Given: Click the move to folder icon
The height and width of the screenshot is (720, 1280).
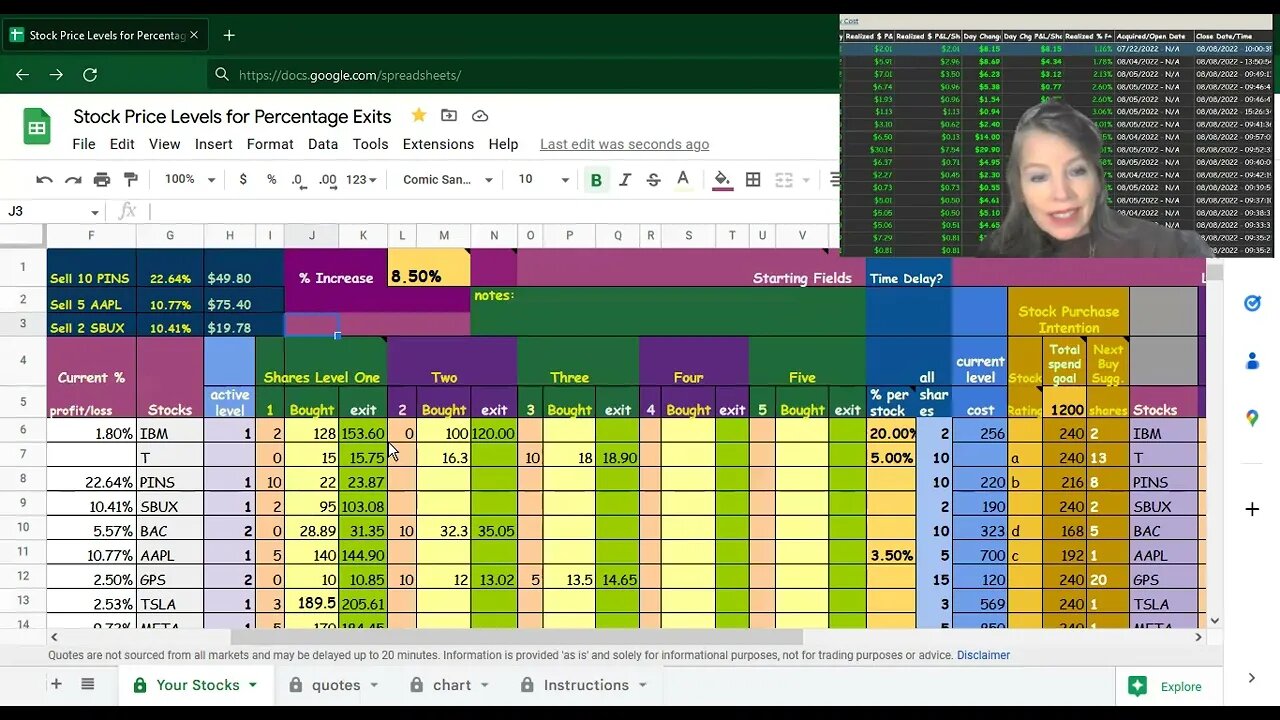Looking at the screenshot, I should click(x=449, y=116).
